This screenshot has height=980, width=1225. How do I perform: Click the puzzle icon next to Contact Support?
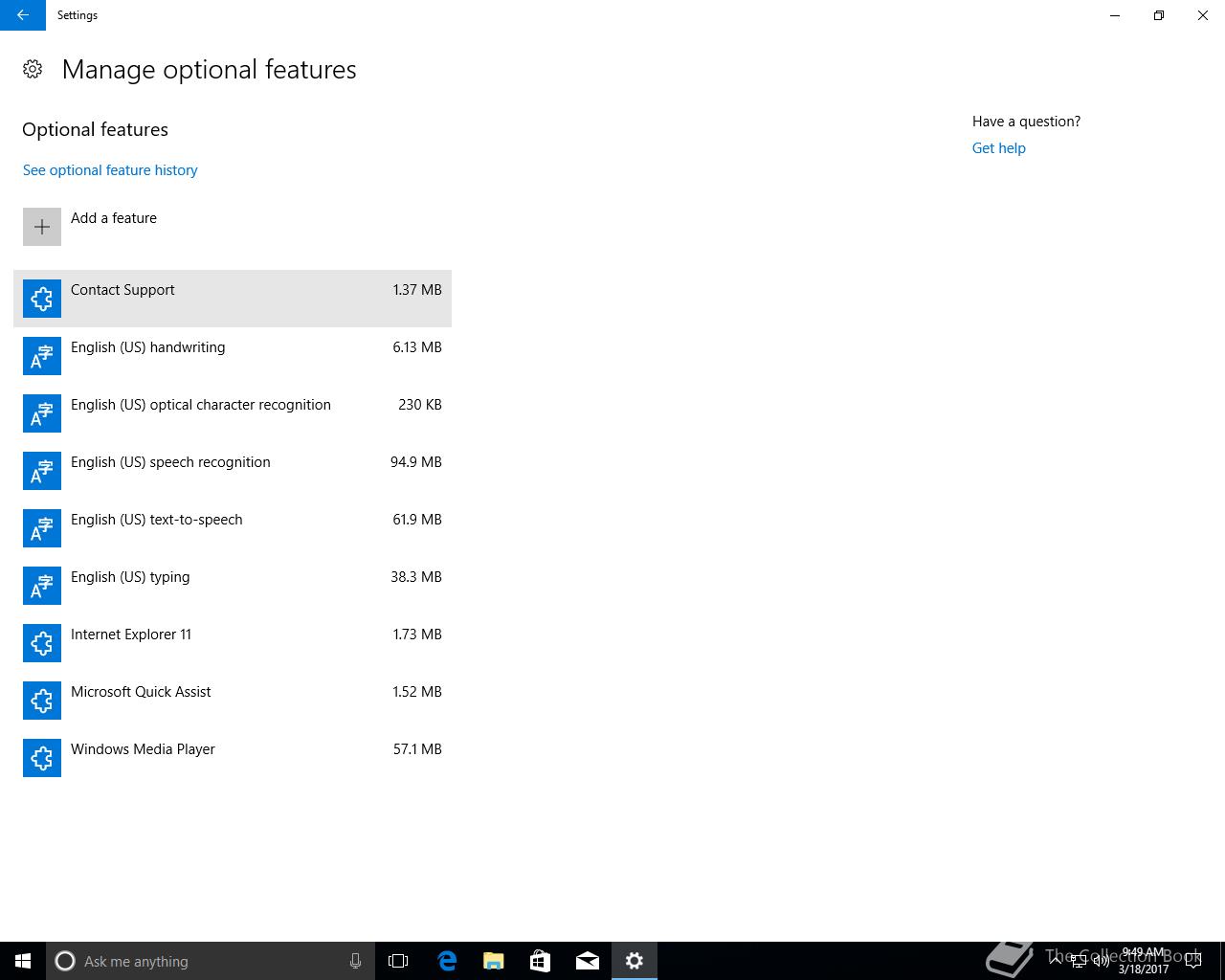point(42,299)
